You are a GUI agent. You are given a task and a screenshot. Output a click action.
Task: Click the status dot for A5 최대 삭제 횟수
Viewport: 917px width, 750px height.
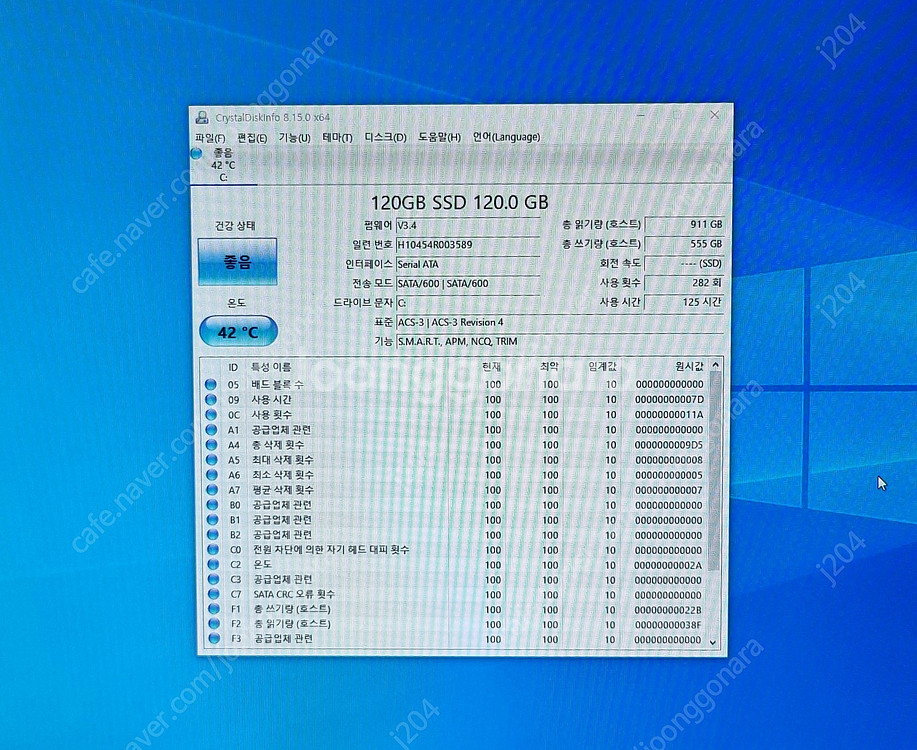click(211, 460)
